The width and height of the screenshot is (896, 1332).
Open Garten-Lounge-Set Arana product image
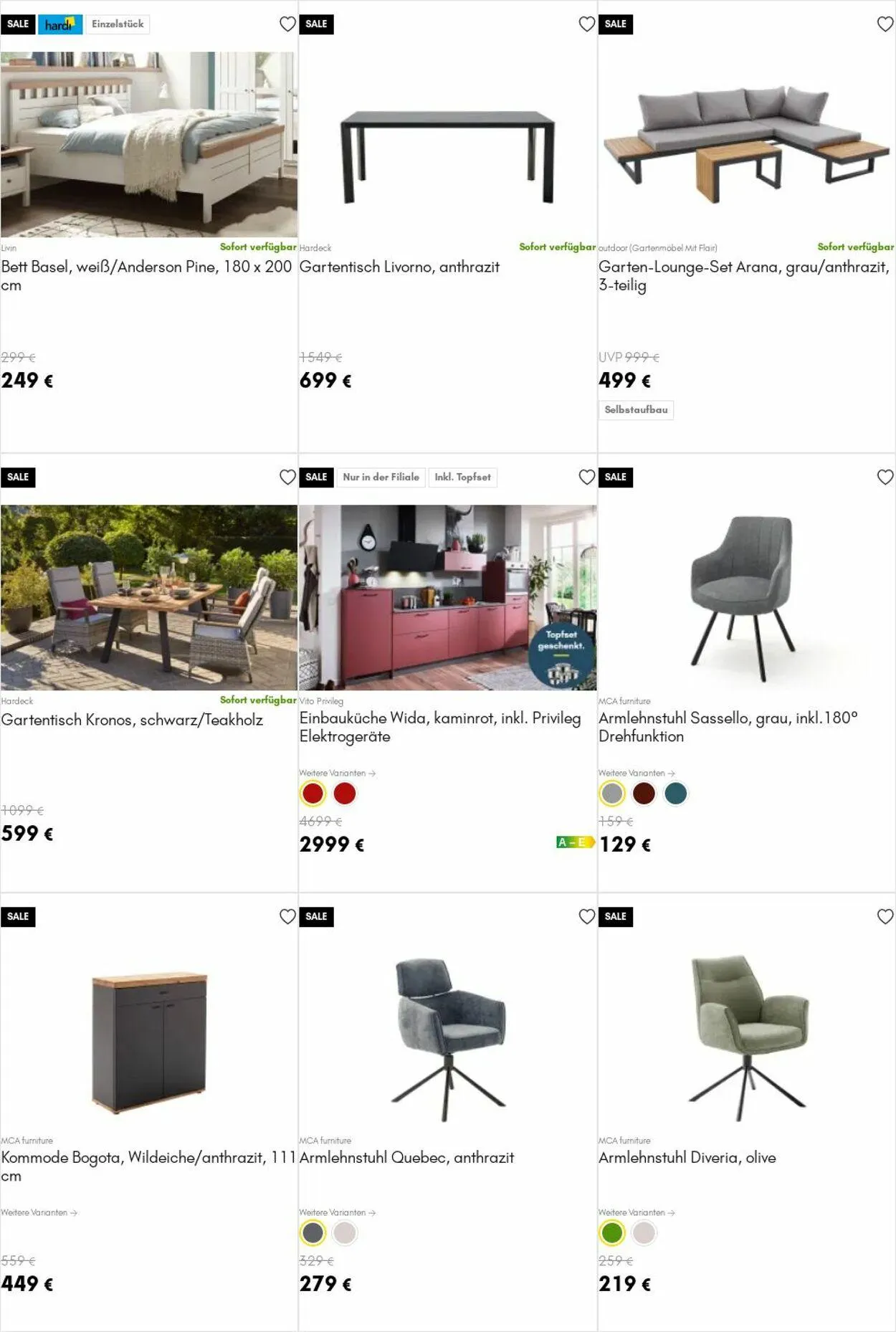click(746, 144)
